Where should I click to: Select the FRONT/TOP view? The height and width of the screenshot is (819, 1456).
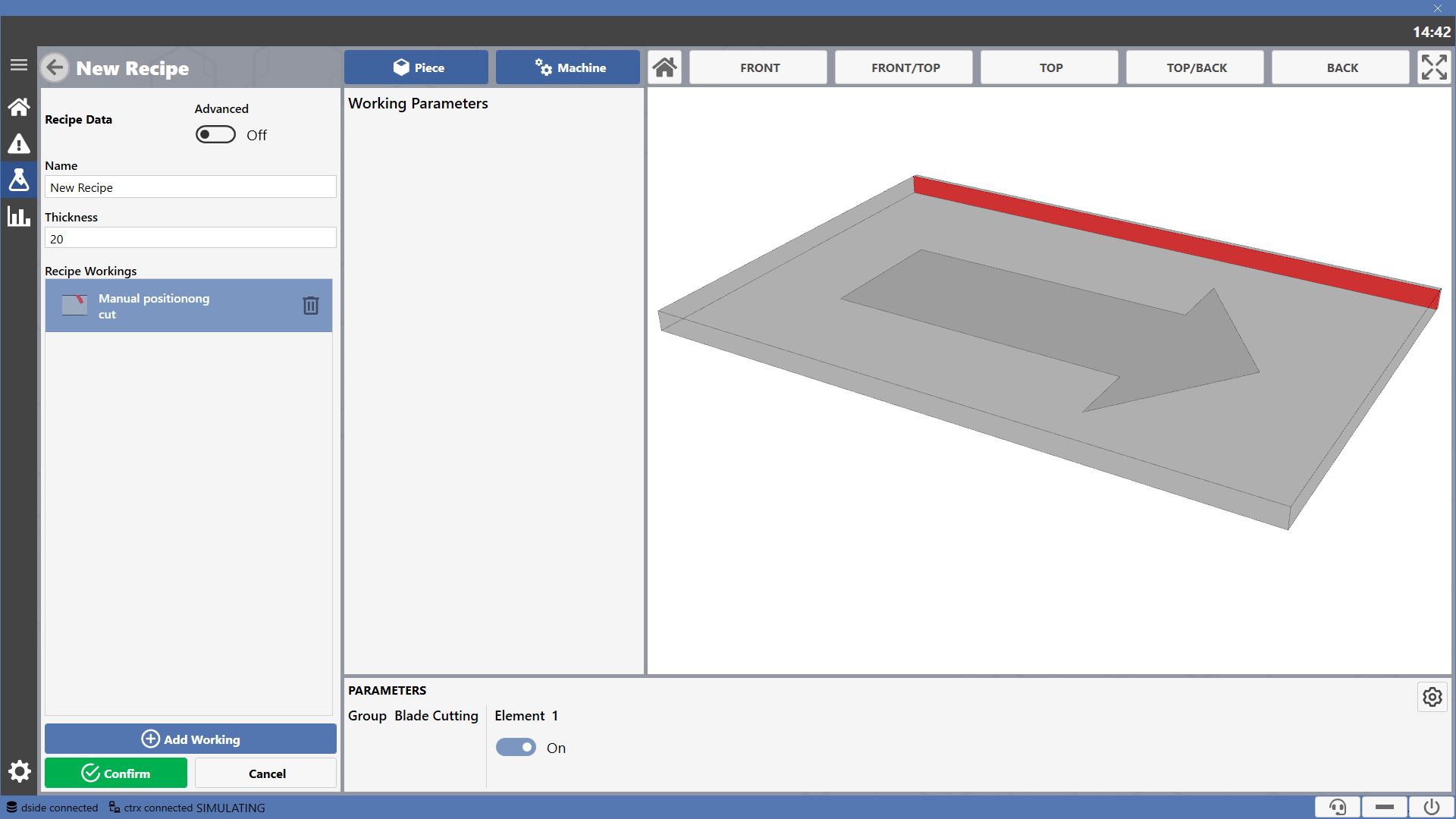point(904,67)
